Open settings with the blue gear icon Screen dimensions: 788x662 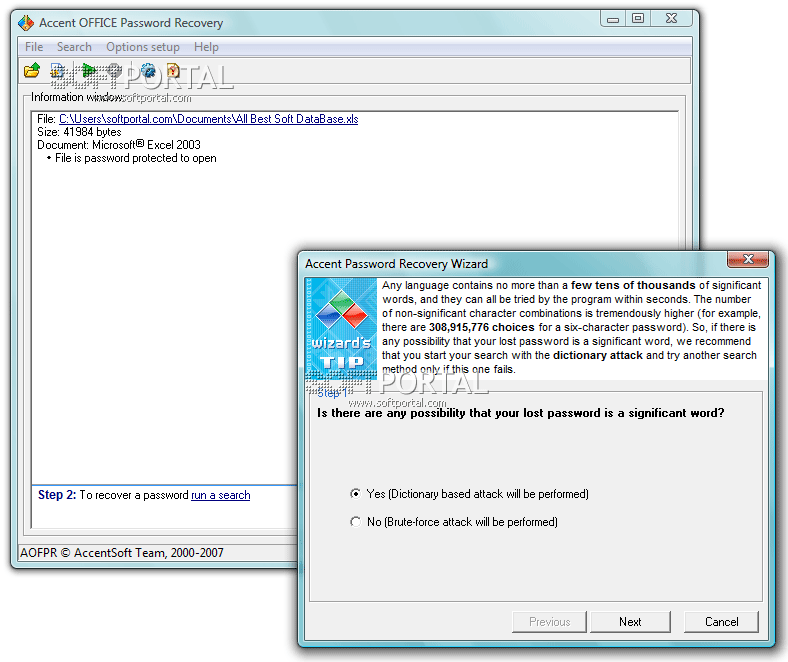point(148,71)
